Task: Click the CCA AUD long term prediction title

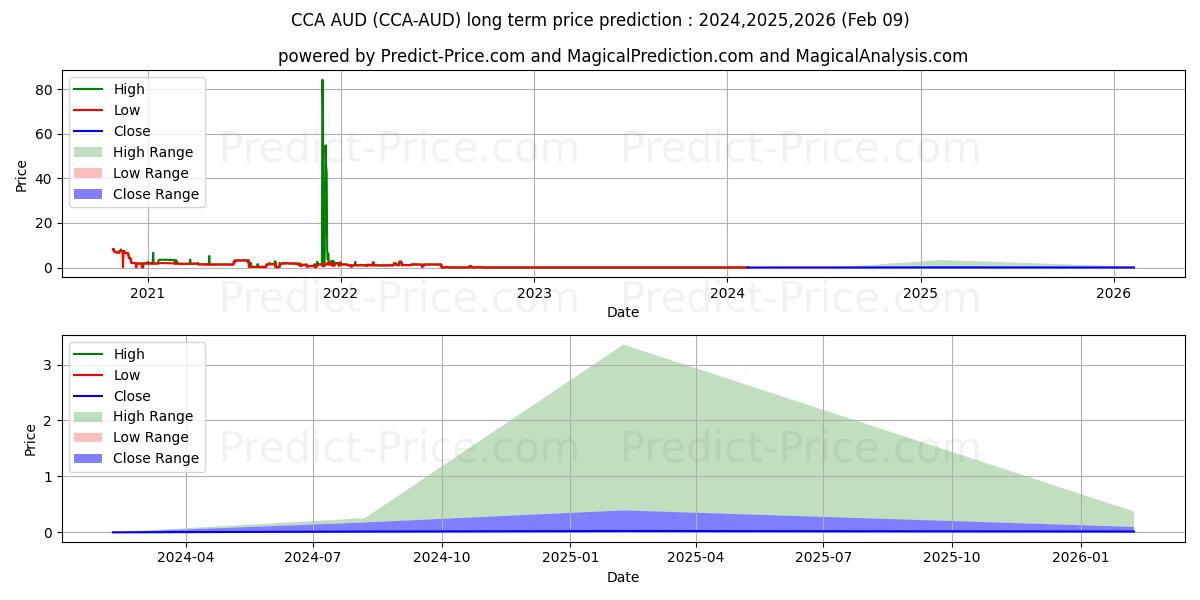Action: point(600,20)
